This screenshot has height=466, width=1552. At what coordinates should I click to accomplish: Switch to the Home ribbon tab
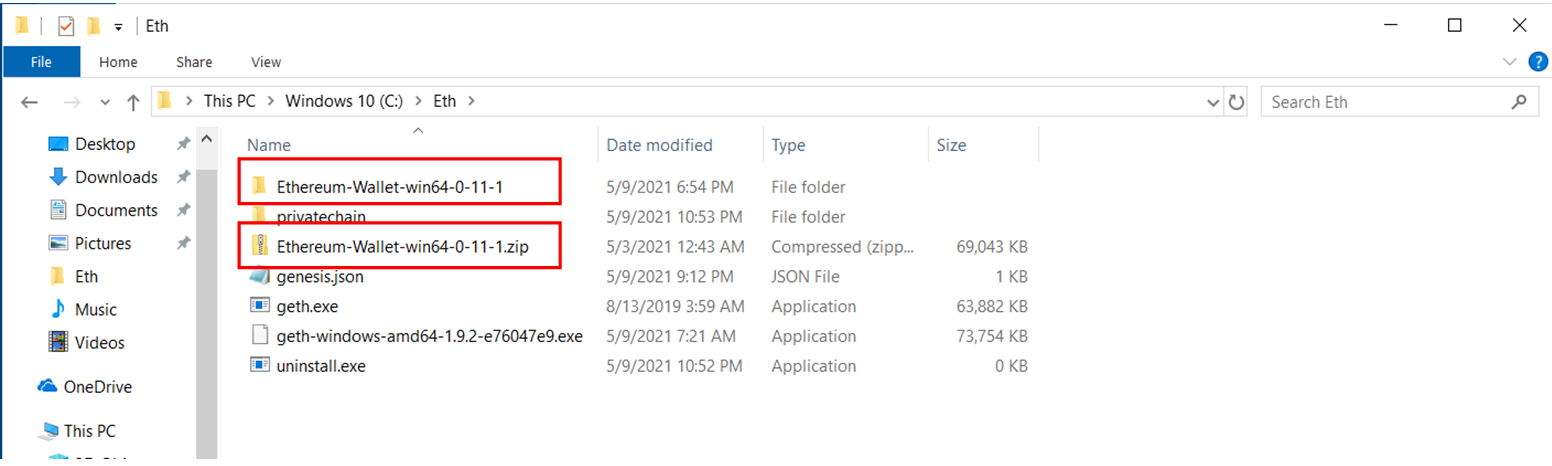coord(118,62)
